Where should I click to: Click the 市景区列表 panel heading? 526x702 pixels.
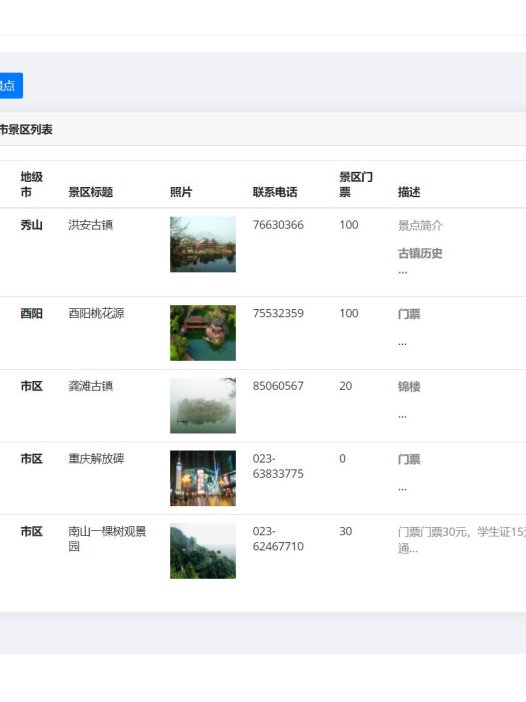26,130
